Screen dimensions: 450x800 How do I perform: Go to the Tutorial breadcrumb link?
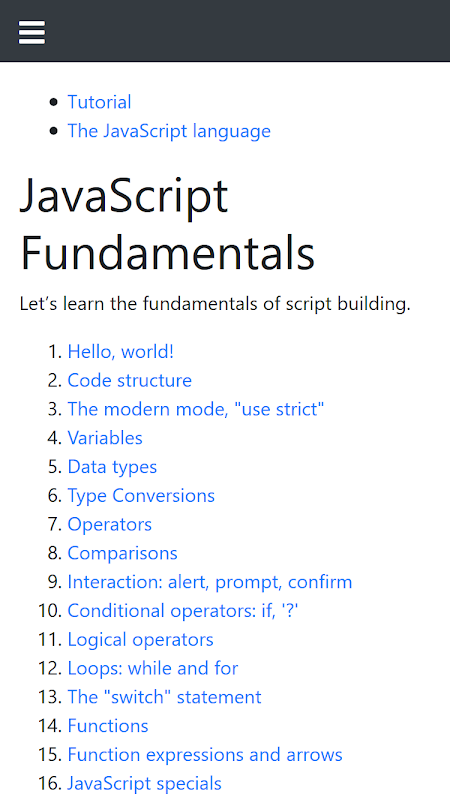[x=99, y=102]
